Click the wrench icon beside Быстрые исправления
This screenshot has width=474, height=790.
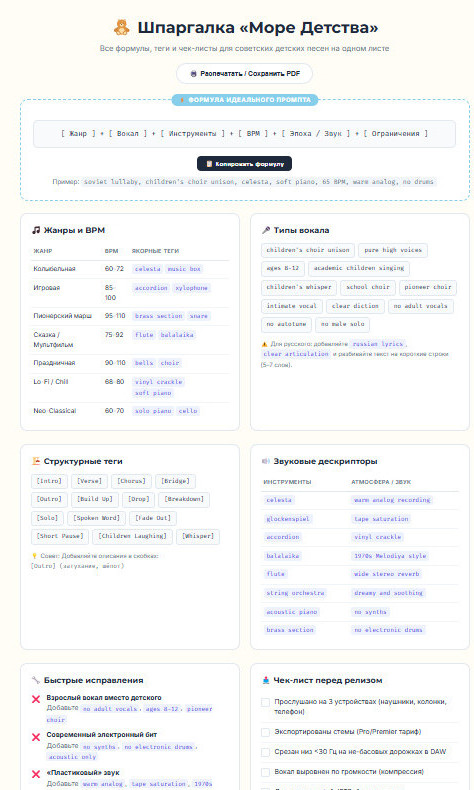[36, 680]
